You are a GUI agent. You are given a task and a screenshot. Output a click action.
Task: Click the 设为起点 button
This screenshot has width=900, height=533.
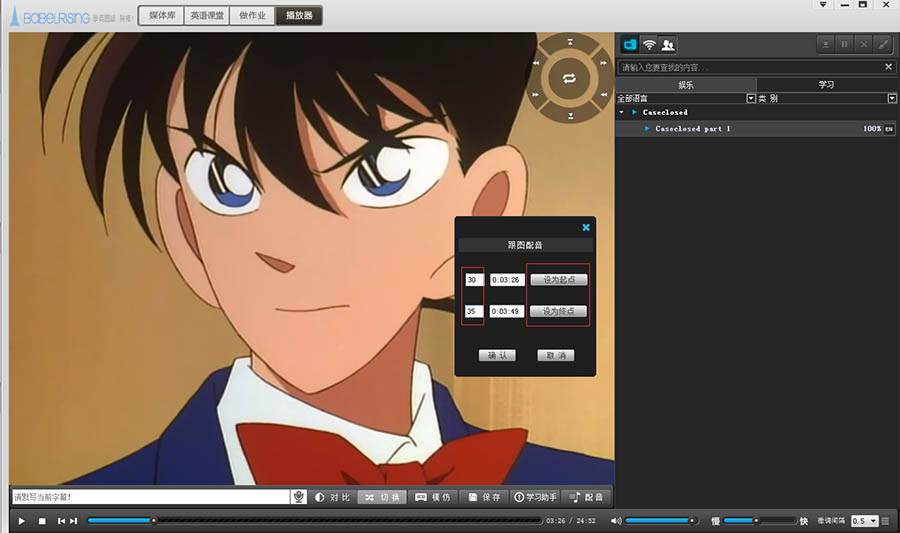point(558,280)
